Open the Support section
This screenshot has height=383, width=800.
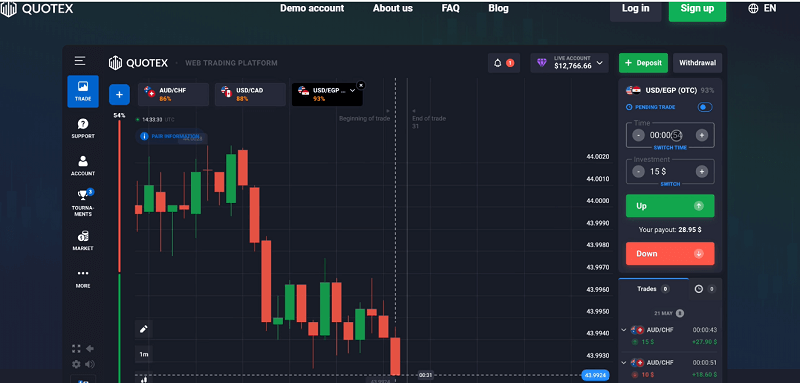(x=83, y=129)
